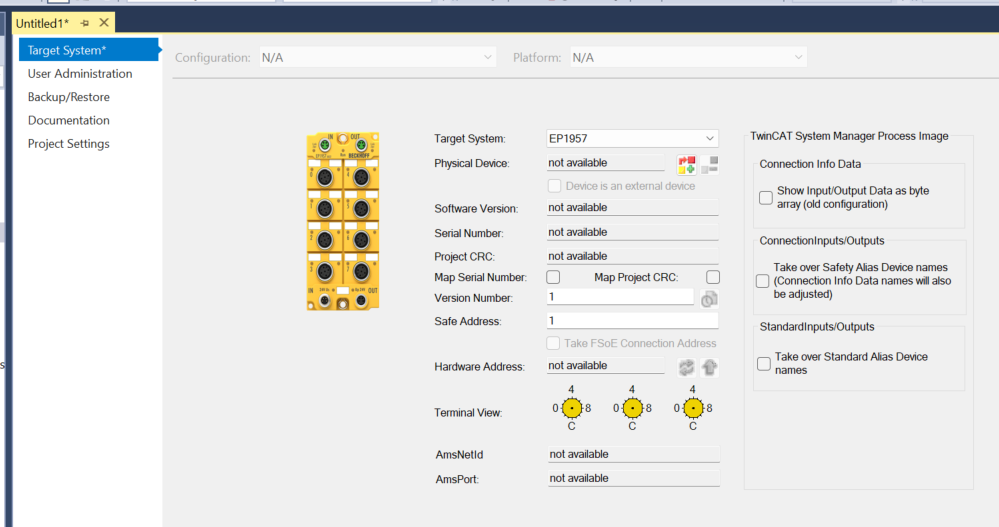999x527 pixels.
Task: Click the middle yellow rotary dial in Terminal View
Action: pos(633,408)
